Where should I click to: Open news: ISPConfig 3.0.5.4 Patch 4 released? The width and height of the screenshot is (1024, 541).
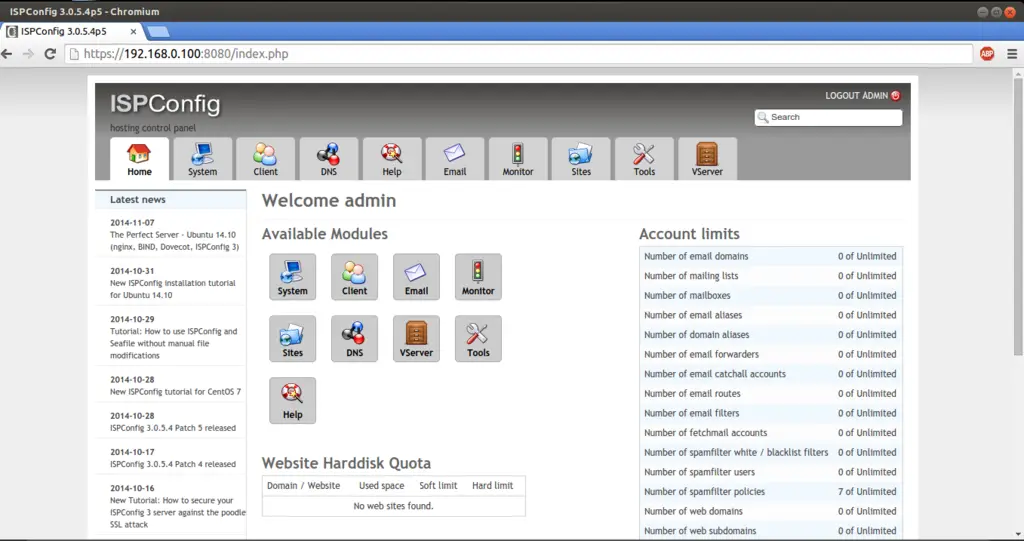(172, 464)
